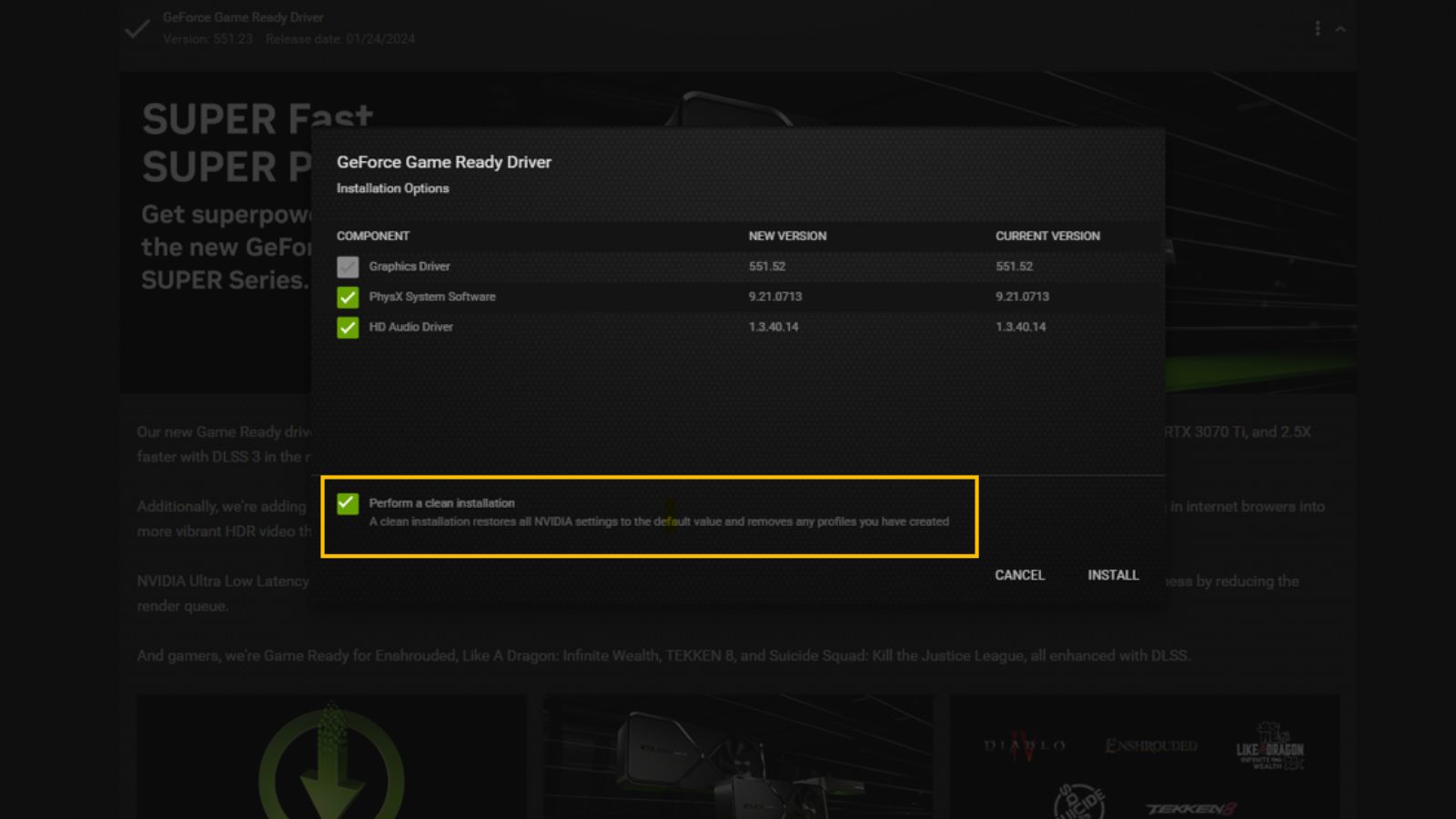Viewport: 1456px width, 819px height.
Task: Select the NEW VERSION column header
Action: (787, 236)
